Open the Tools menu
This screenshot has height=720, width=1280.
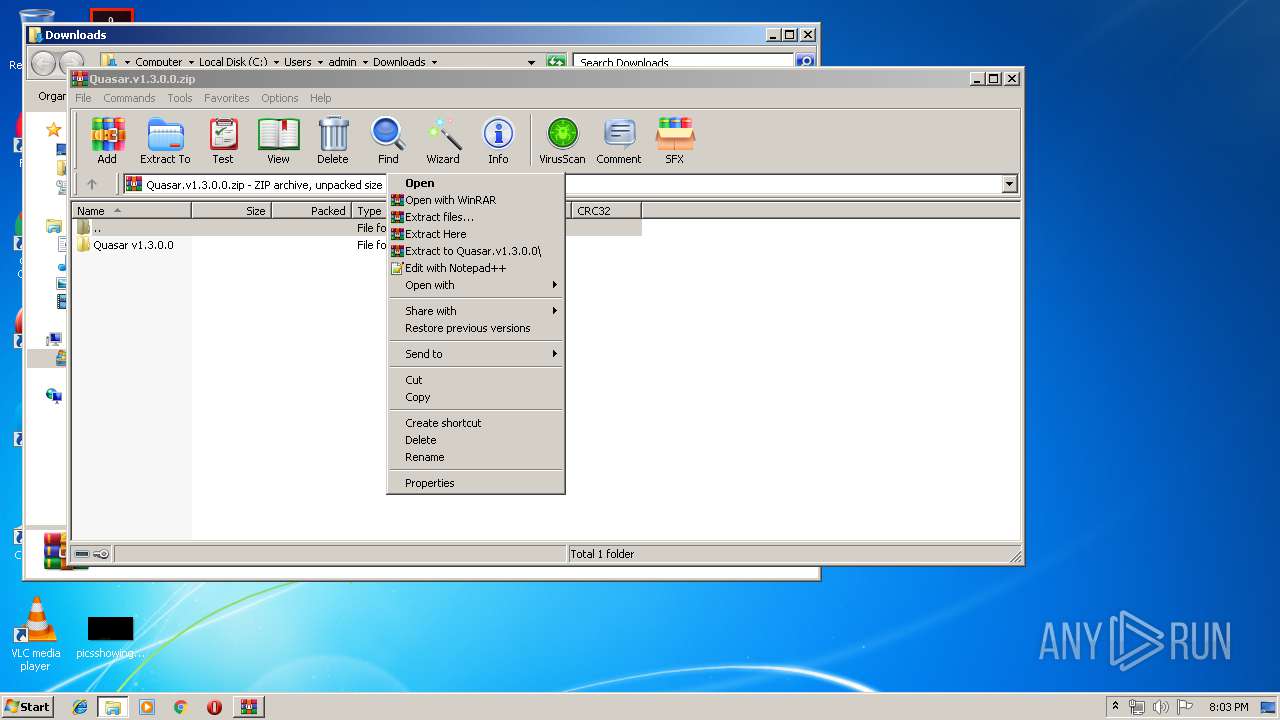[x=180, y=98]
